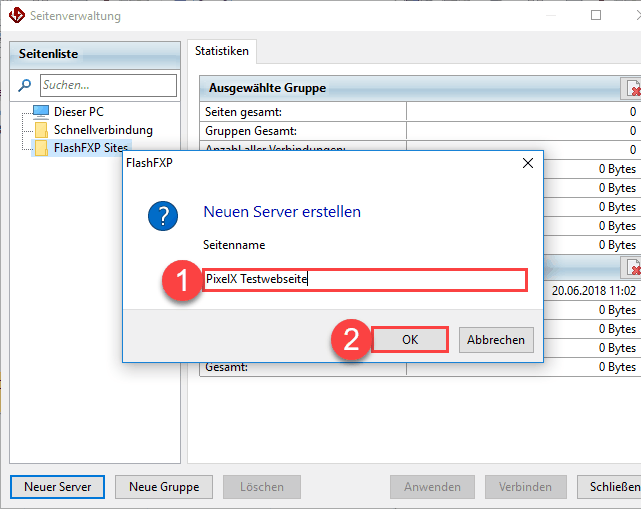Cancel via the Abbrechen button

(x=496, y=340)
